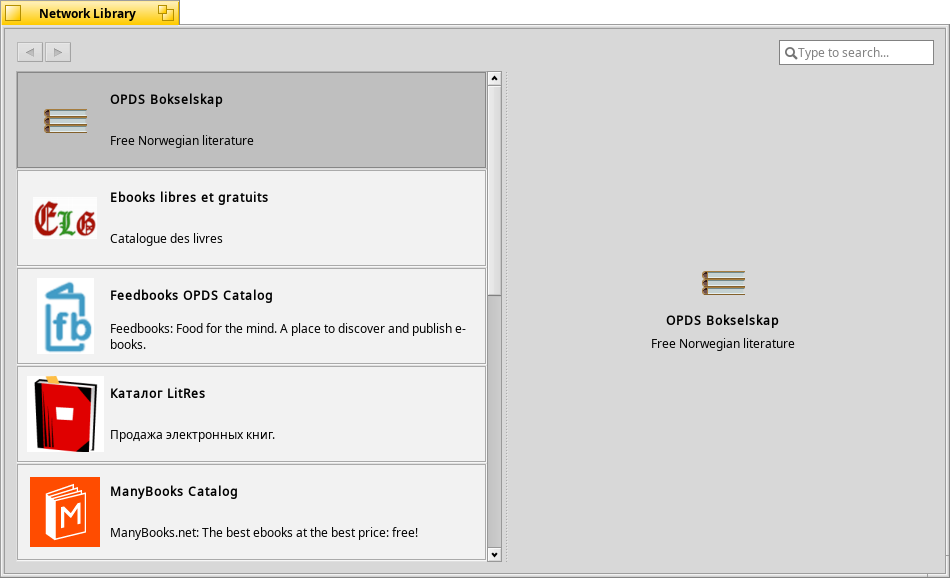
Task: Click OPDS Bokselskap heading in details pane
Action: click(722, 321)
